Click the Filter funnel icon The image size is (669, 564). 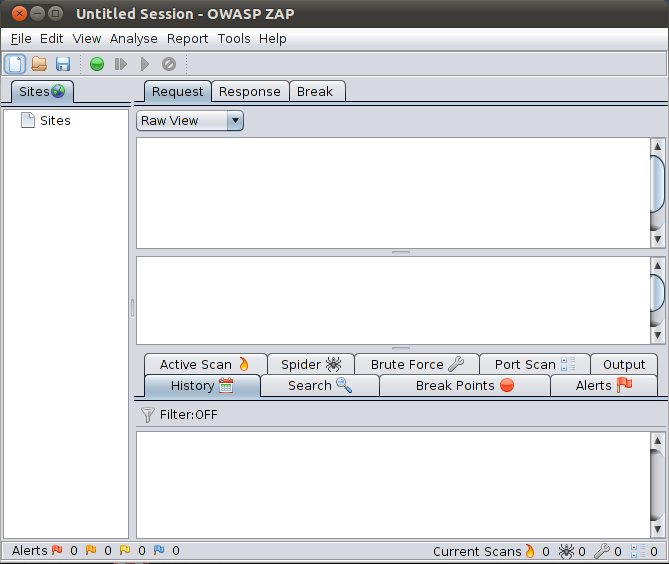[148, 415]
